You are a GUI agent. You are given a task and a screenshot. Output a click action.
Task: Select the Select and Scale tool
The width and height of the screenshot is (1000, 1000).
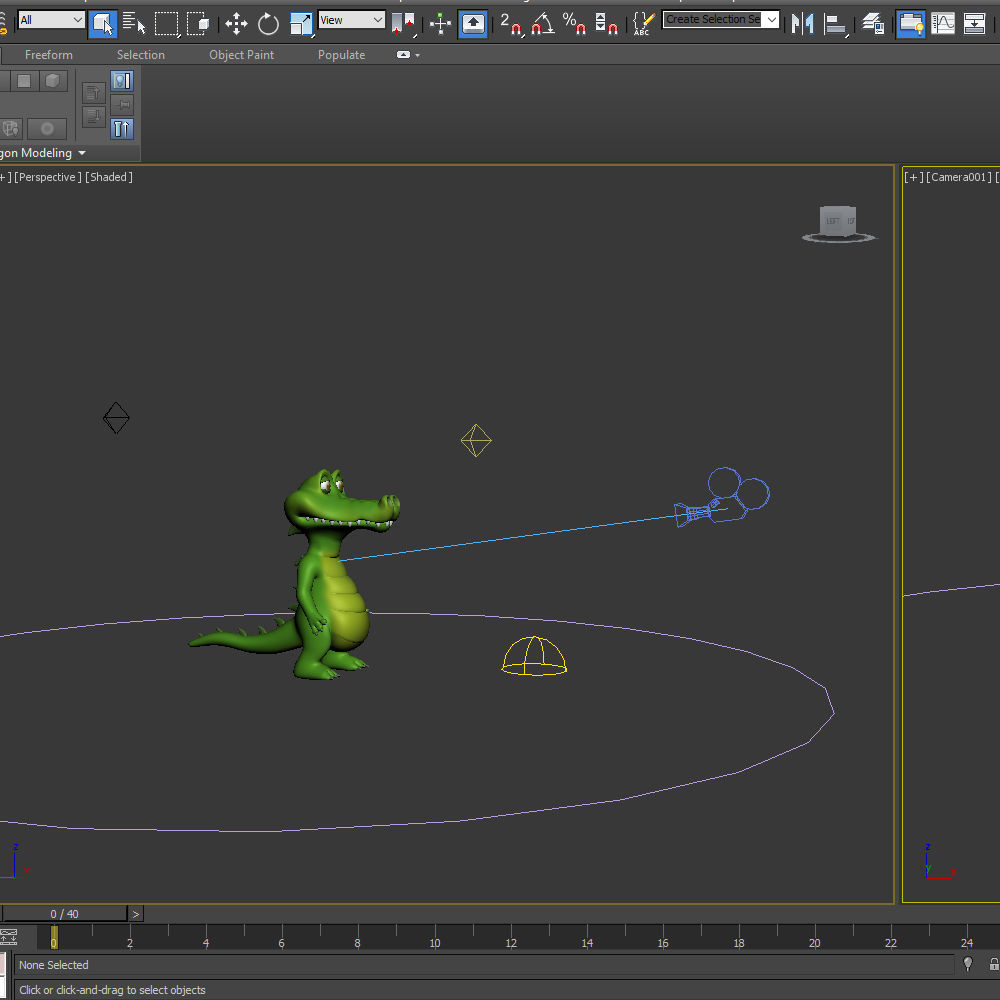301,24
